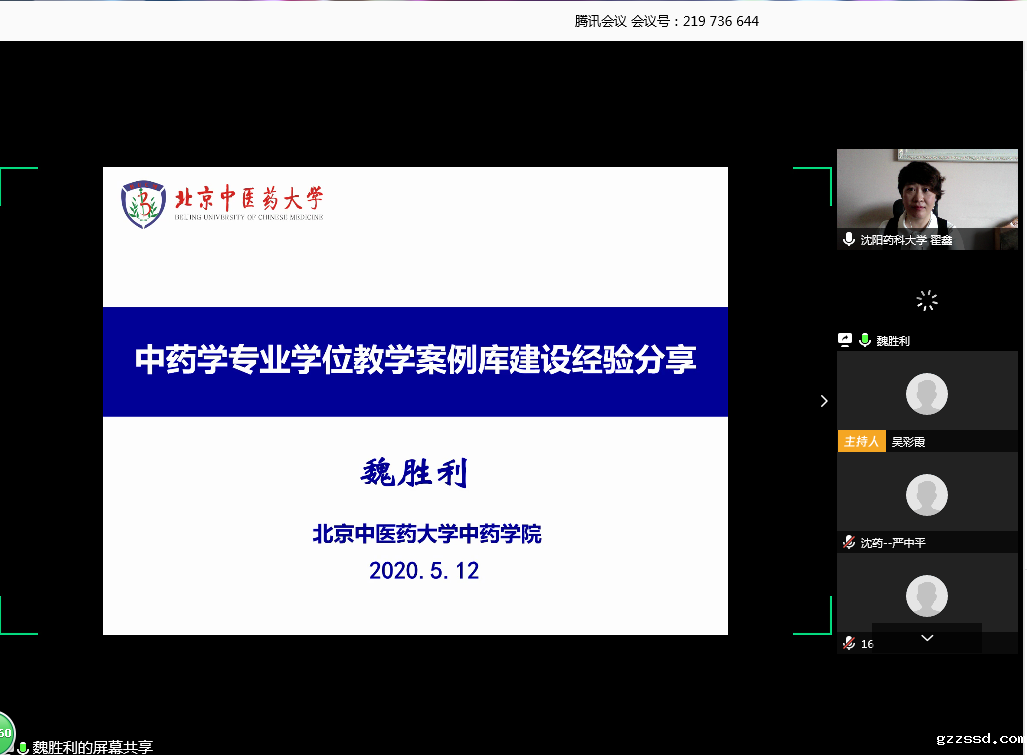Collapse the participant video sidebar with the arrow
This screenshot has width=1027, height=755.
click(x=824, y=401)
